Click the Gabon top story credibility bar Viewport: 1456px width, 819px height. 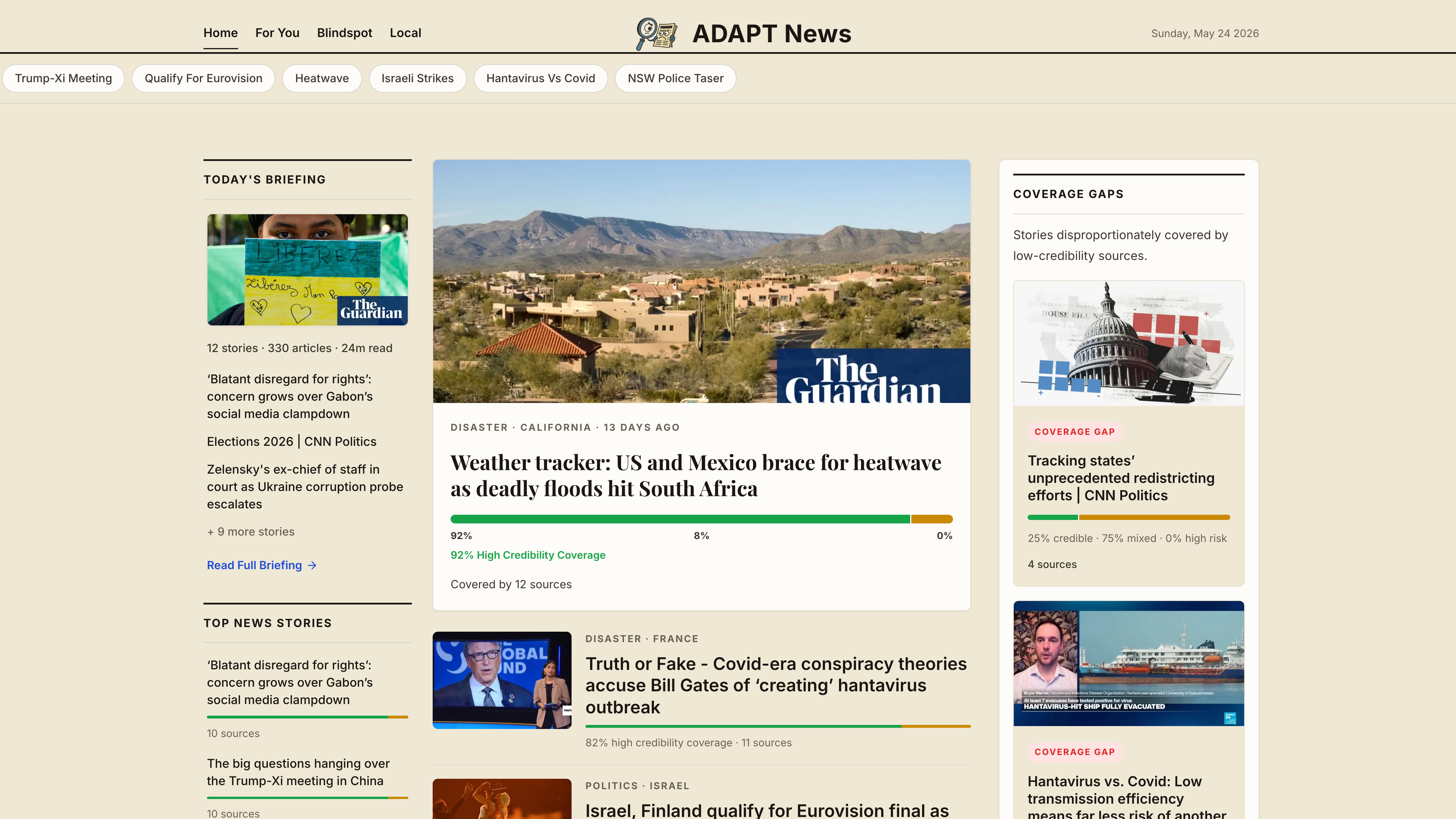pos(307,717)
